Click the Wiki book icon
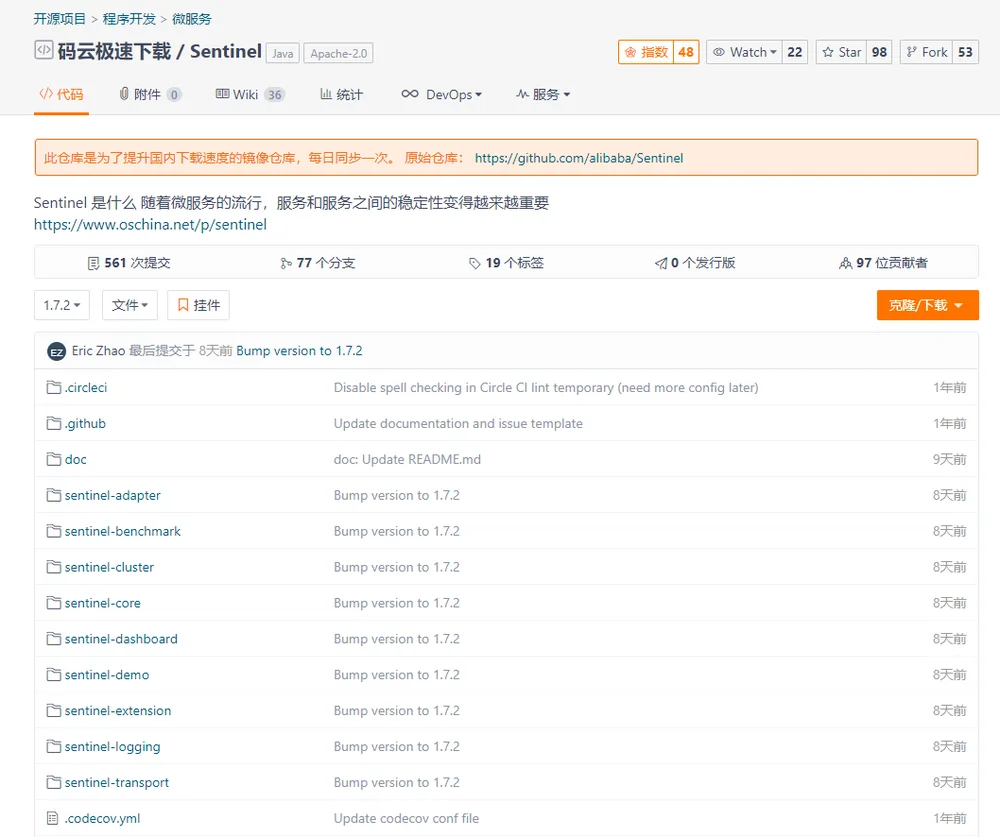The width and height of the screenshot is (1000, 837). (223, 94)
